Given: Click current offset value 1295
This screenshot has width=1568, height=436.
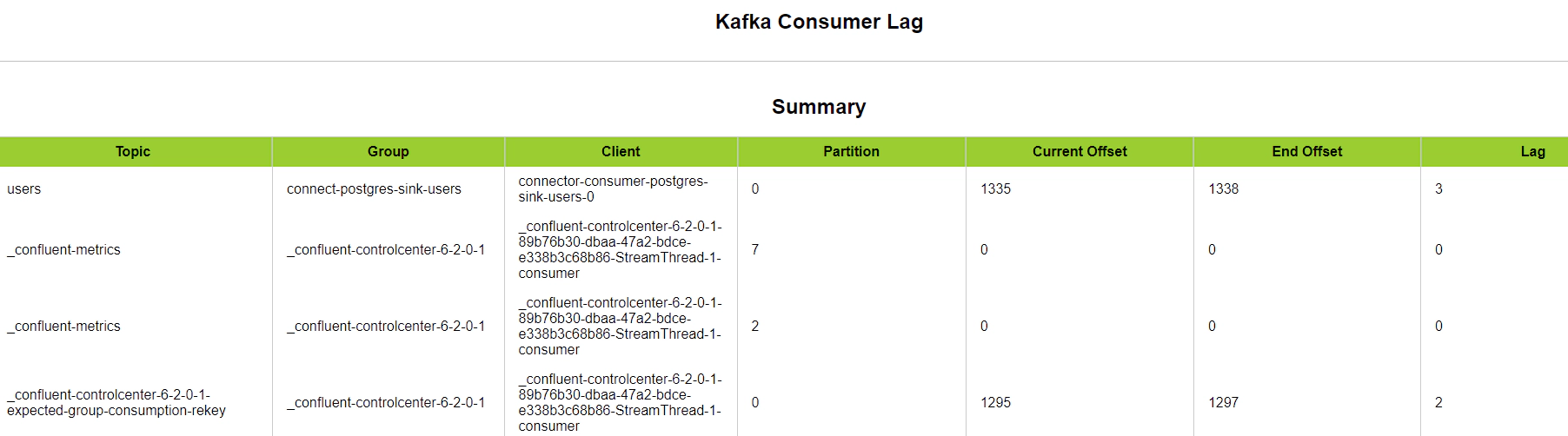Looking at the screenshot, I should (x=995, y=402).
